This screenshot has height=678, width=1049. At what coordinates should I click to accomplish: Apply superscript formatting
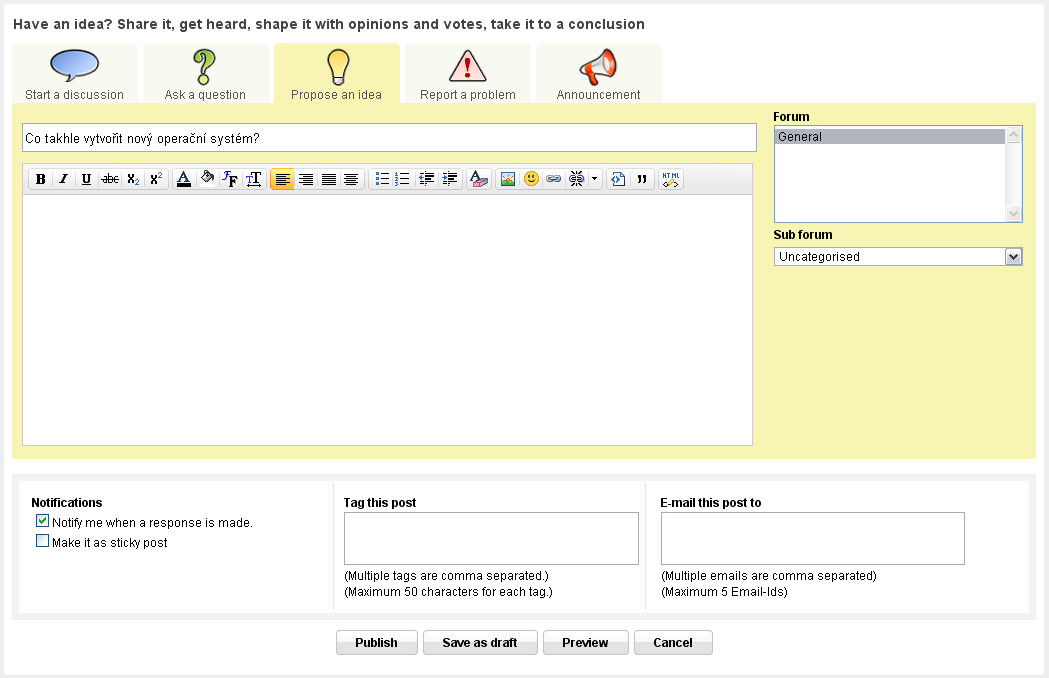click(x=156, y=179)
